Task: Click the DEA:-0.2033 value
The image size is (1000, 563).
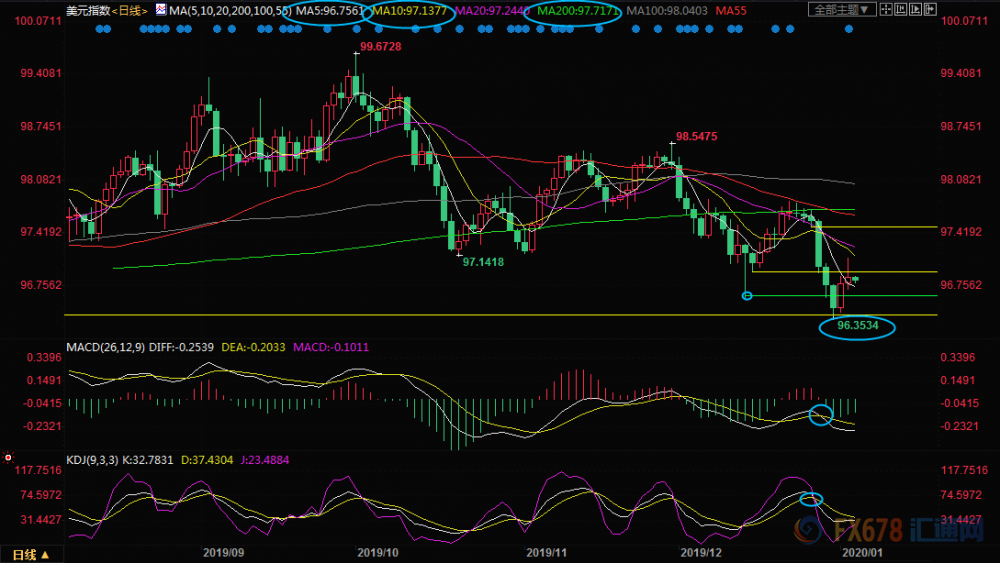Action: point(253,347)
